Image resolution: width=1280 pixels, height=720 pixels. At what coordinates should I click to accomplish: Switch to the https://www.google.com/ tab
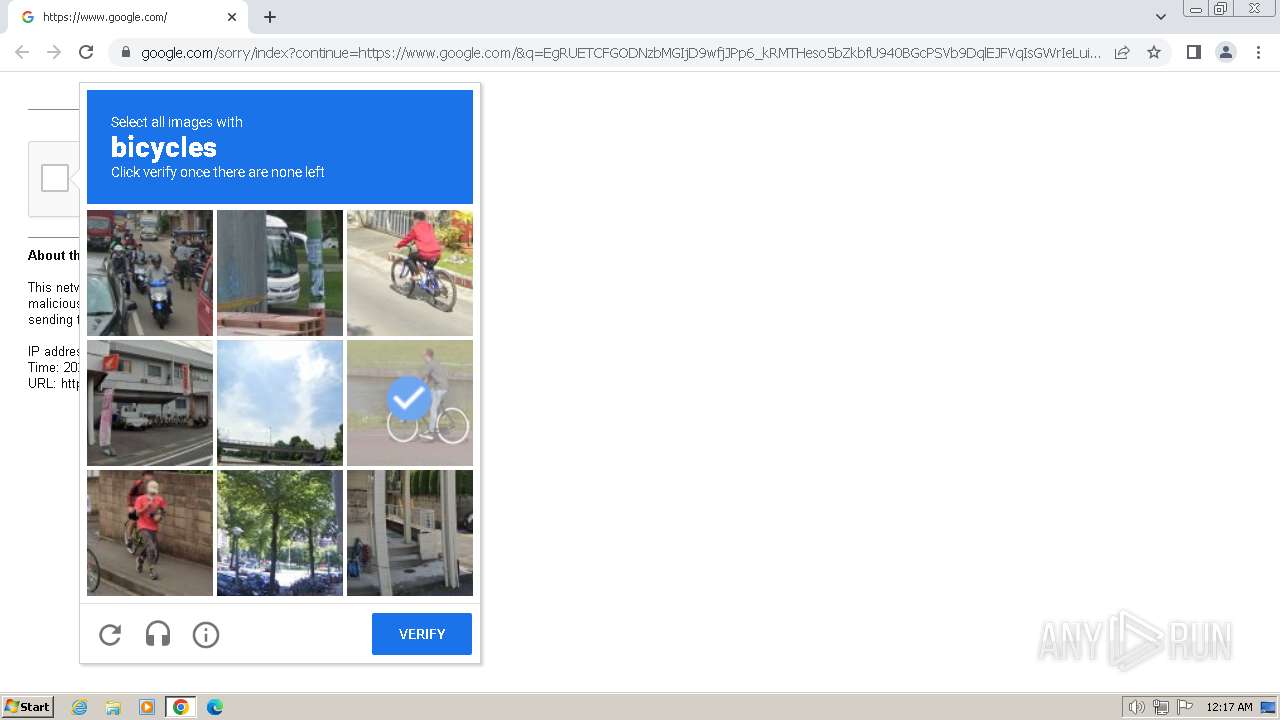coord(128,17)
